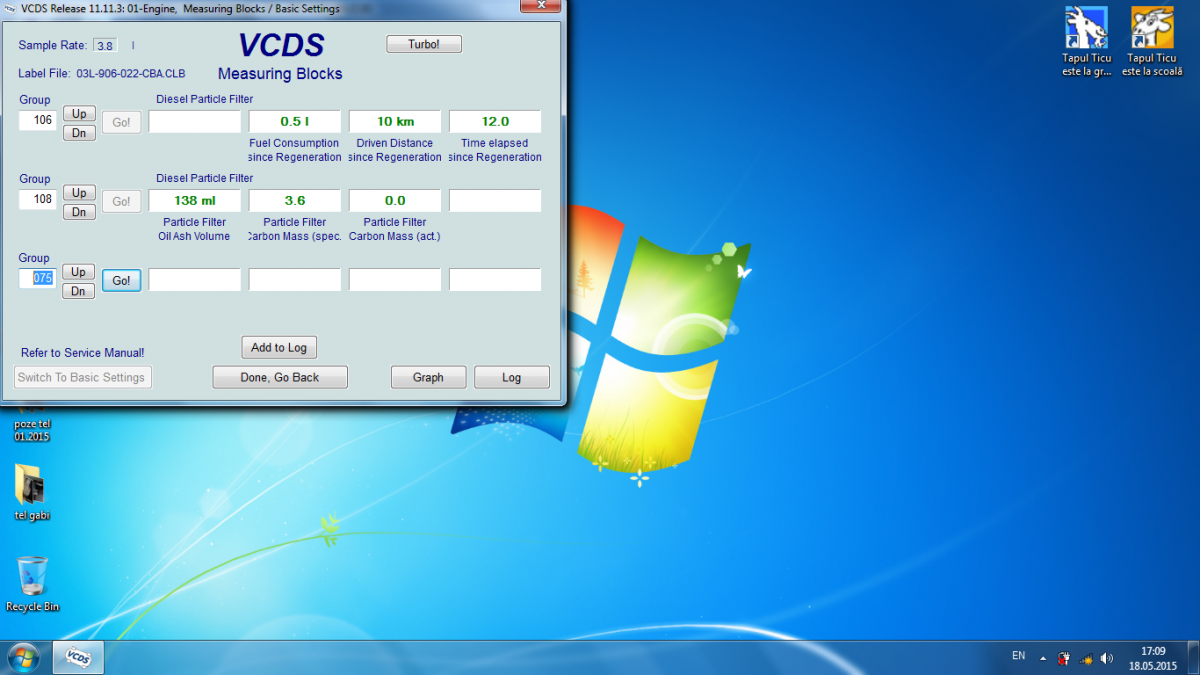Open the Tapul Ticu este la scoală desktop icon
The height and width of the screenshot is (675, 1200).
tap(1152, 42)
